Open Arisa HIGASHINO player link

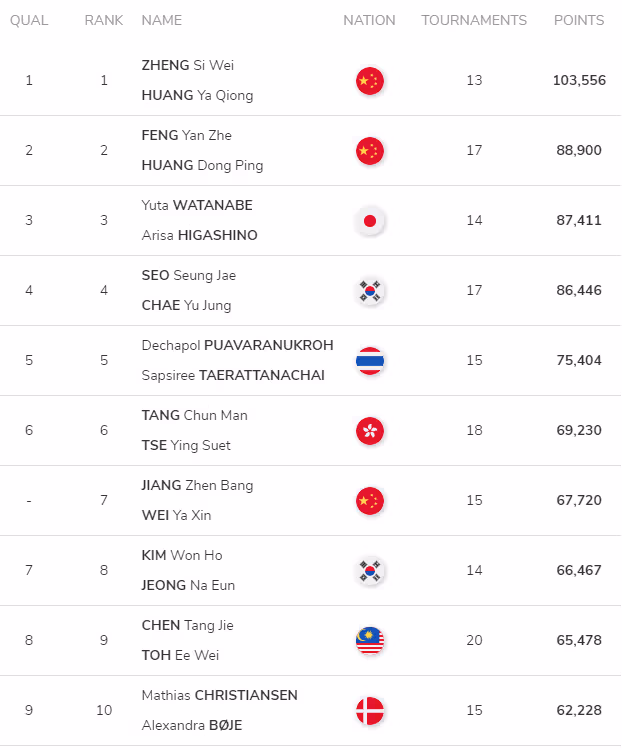click(200, 235)
